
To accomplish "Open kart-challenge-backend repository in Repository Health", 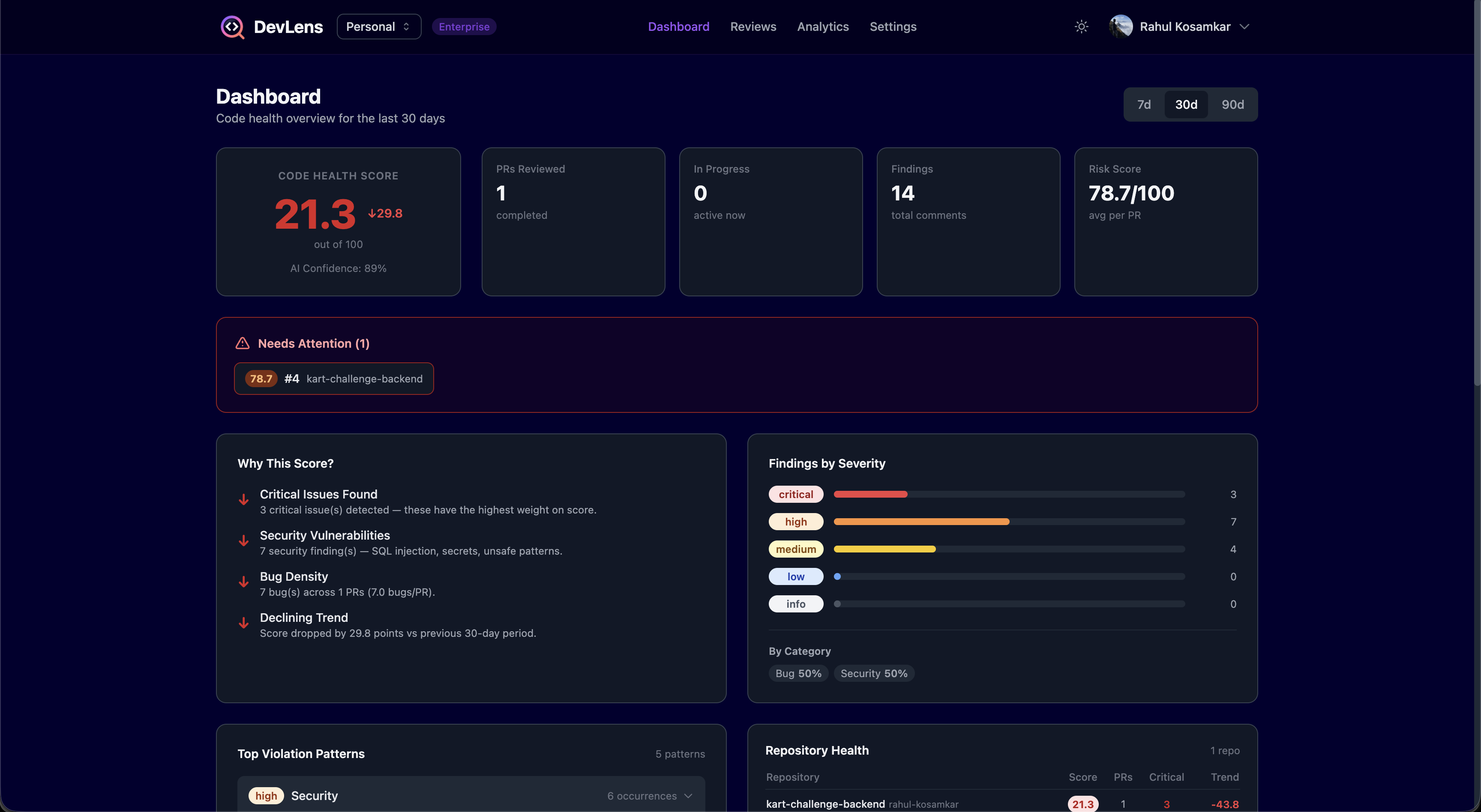I will click(x=825, y=804).
